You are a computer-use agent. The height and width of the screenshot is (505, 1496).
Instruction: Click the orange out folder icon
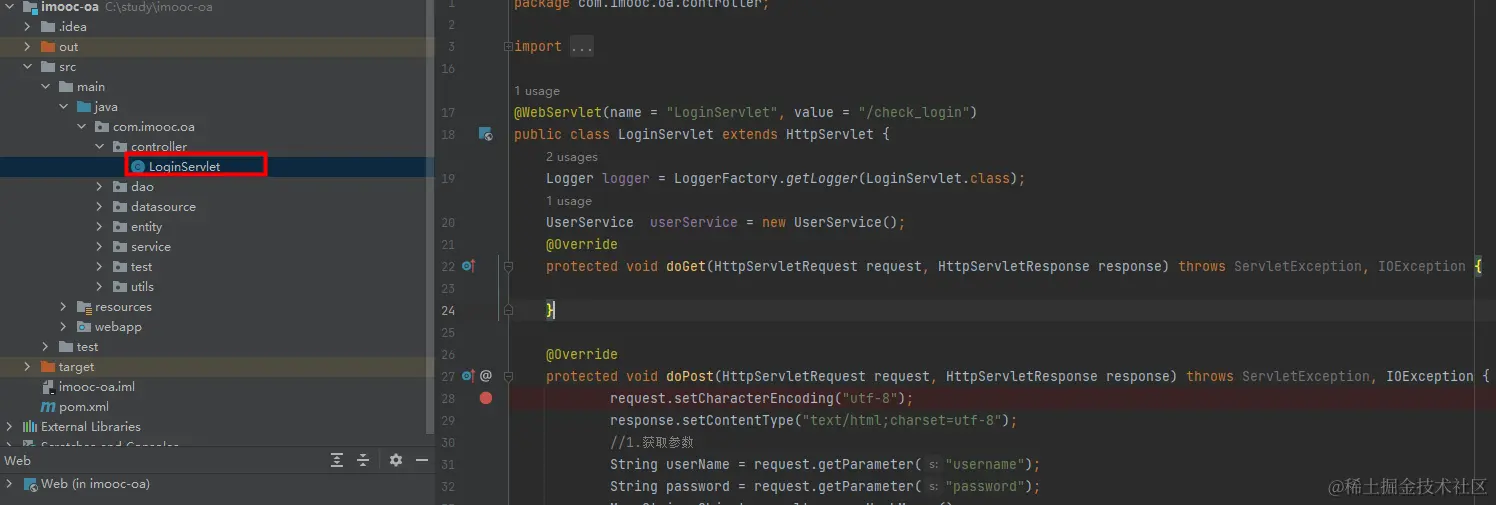(x=48, y=47)
